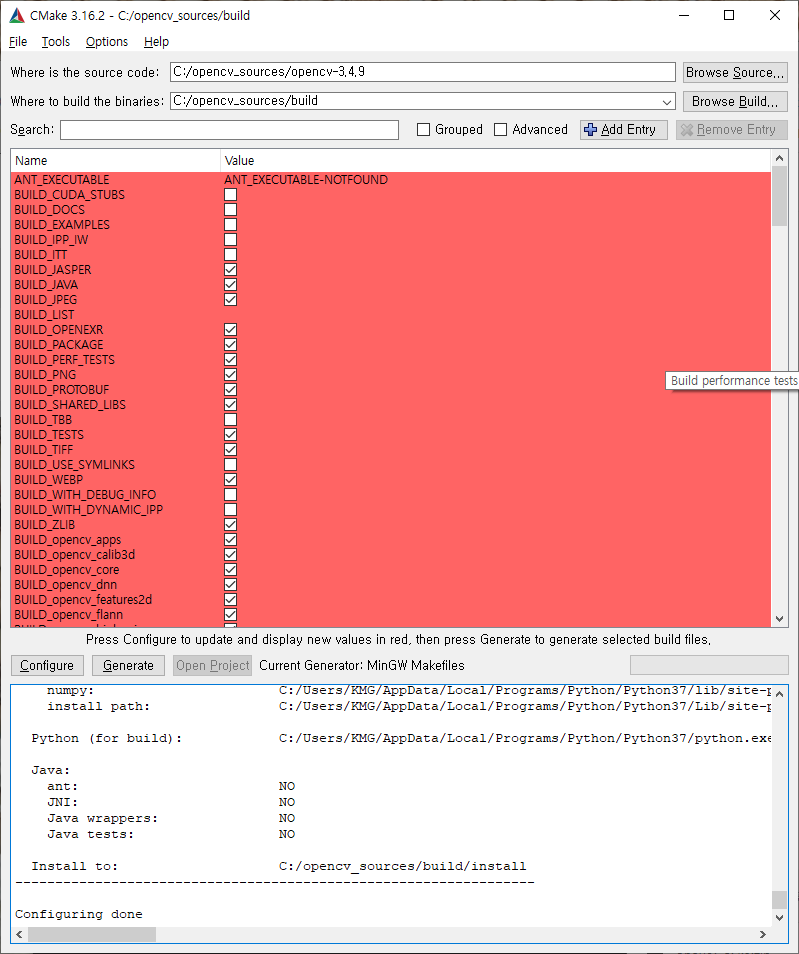The width and height of the screenshot is (799, 954).
Task: Open the File menu
Action: [x=18, y=41]
